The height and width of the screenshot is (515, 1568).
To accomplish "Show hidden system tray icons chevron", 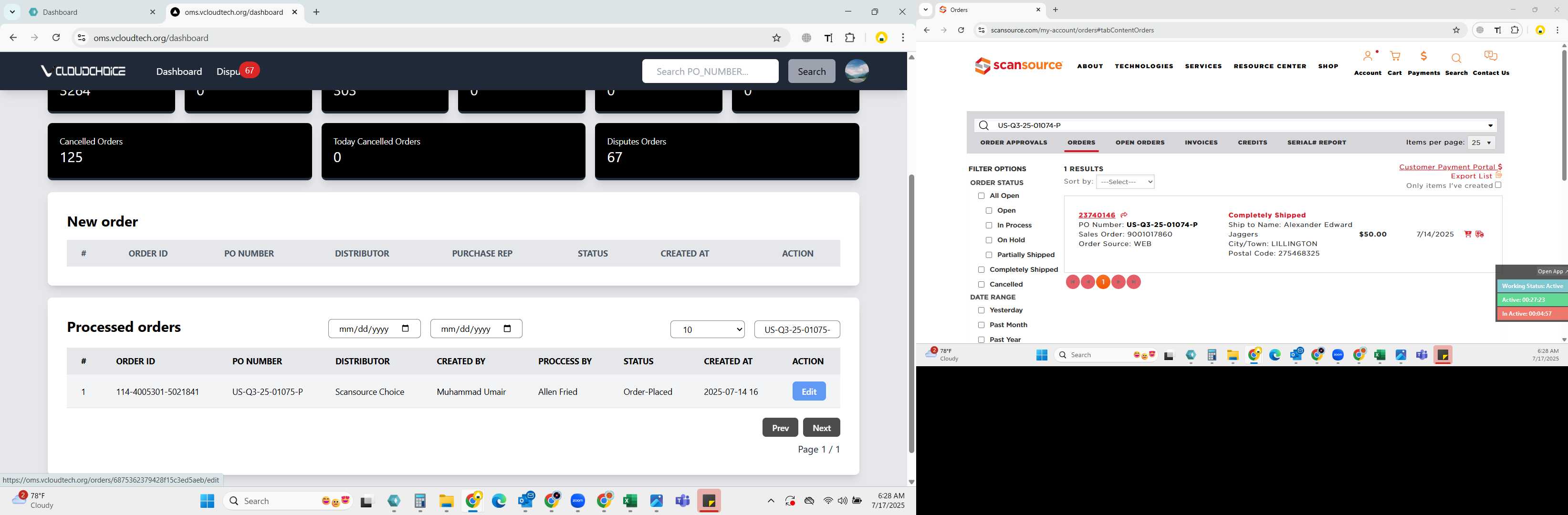I will pos(771,501).
